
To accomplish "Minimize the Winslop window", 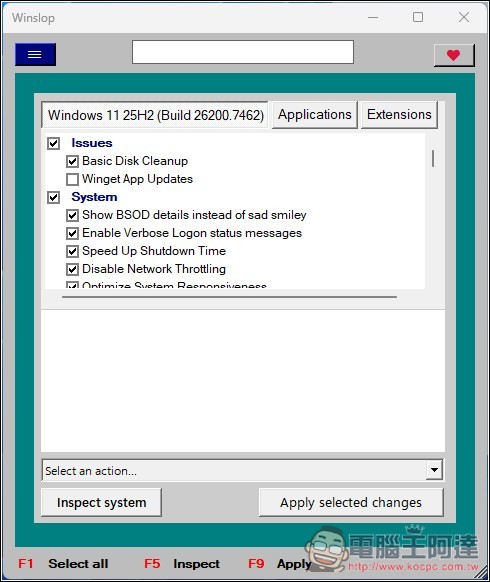I will pos(373,17).
